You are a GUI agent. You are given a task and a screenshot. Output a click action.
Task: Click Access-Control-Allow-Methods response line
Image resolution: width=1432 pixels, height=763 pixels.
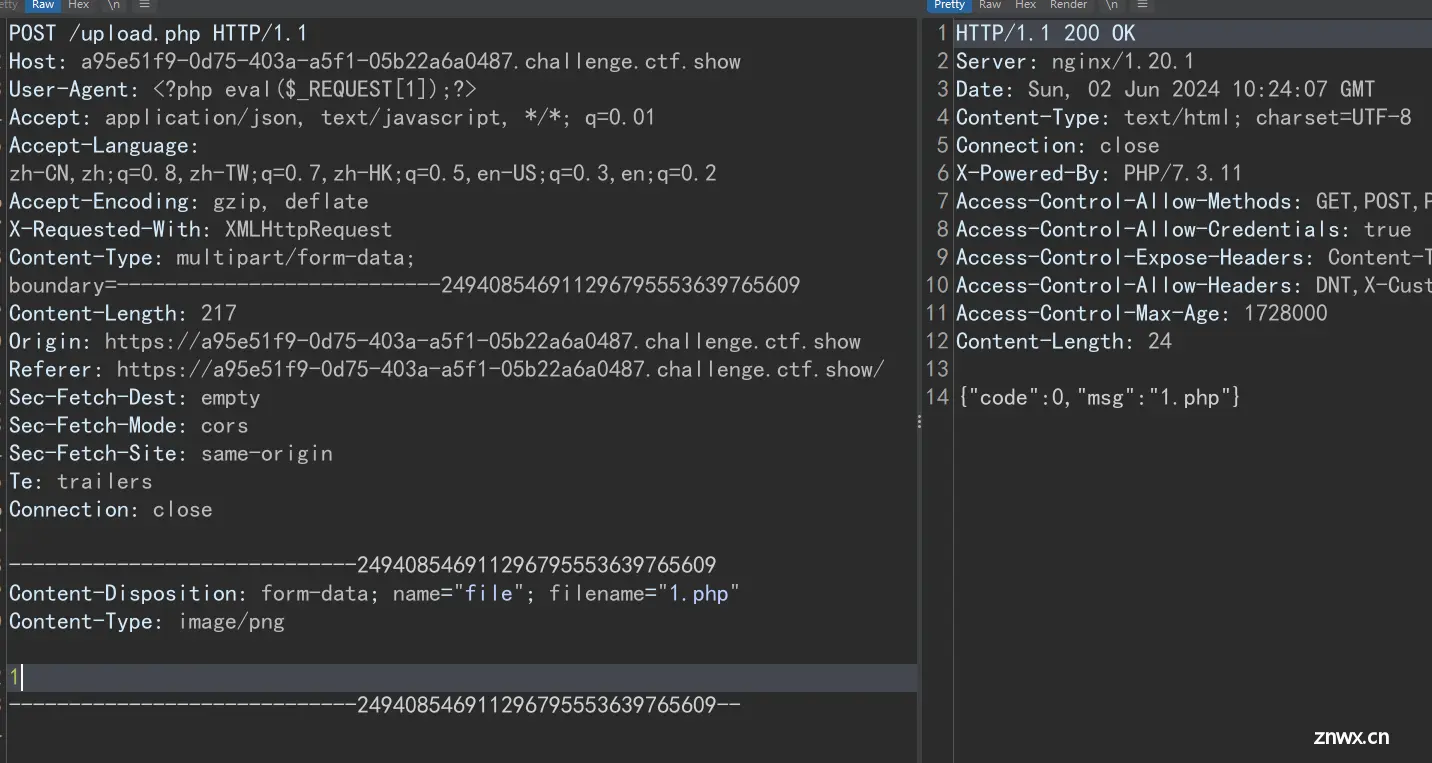click(1194, 201)
